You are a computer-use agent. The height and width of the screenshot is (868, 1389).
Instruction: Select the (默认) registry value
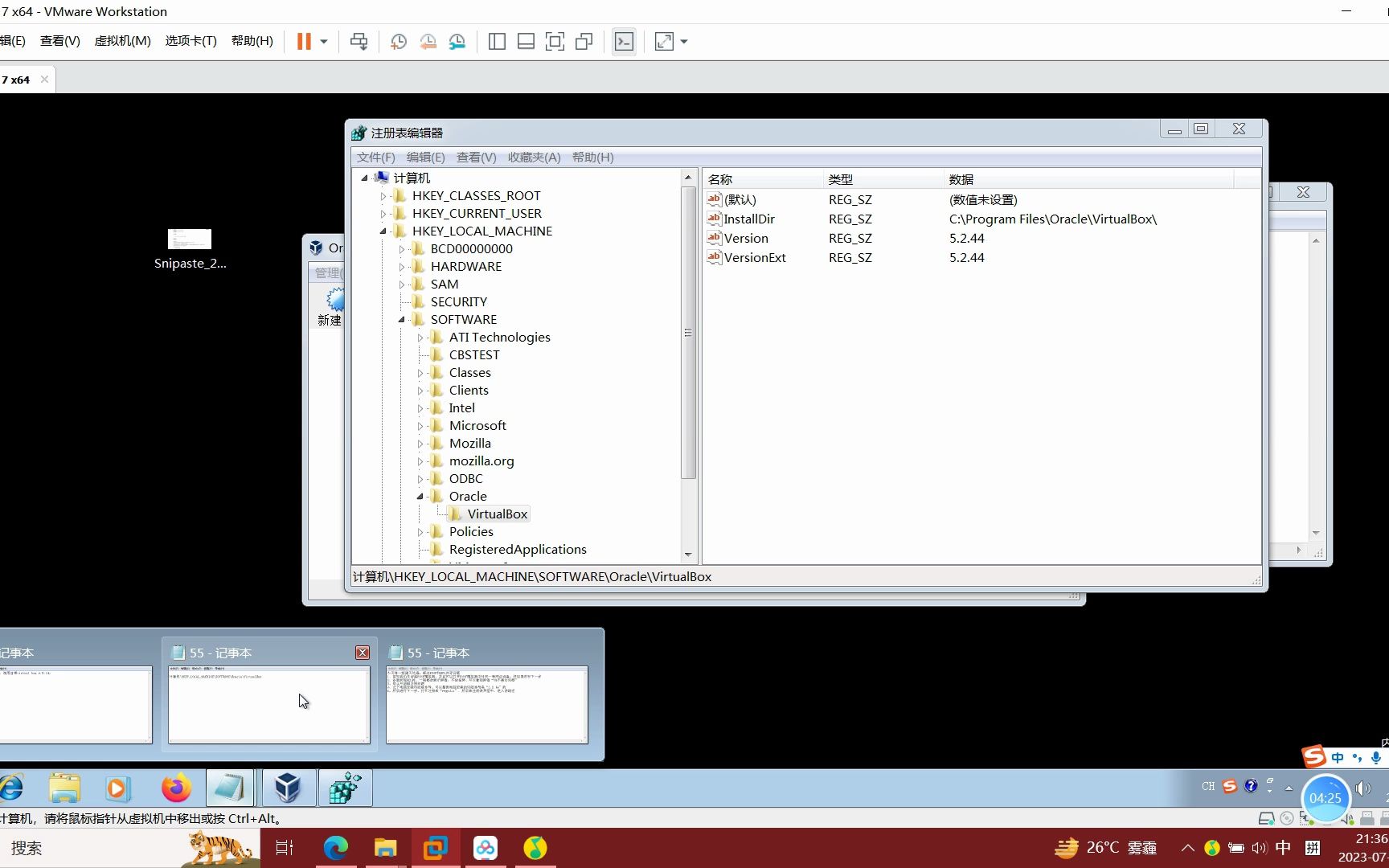(740, 200)
